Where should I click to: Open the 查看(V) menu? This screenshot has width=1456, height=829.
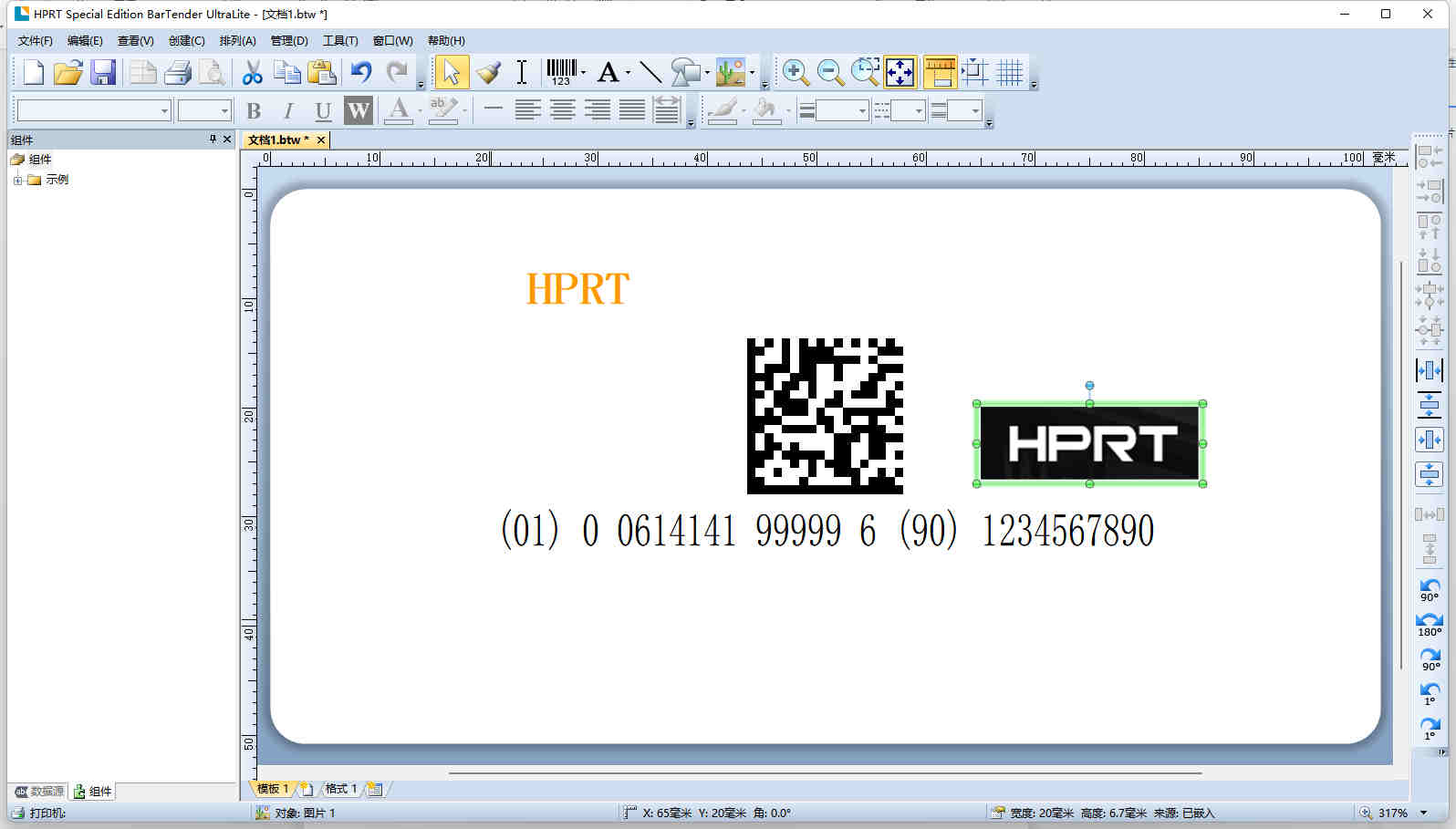pos(135,41)
